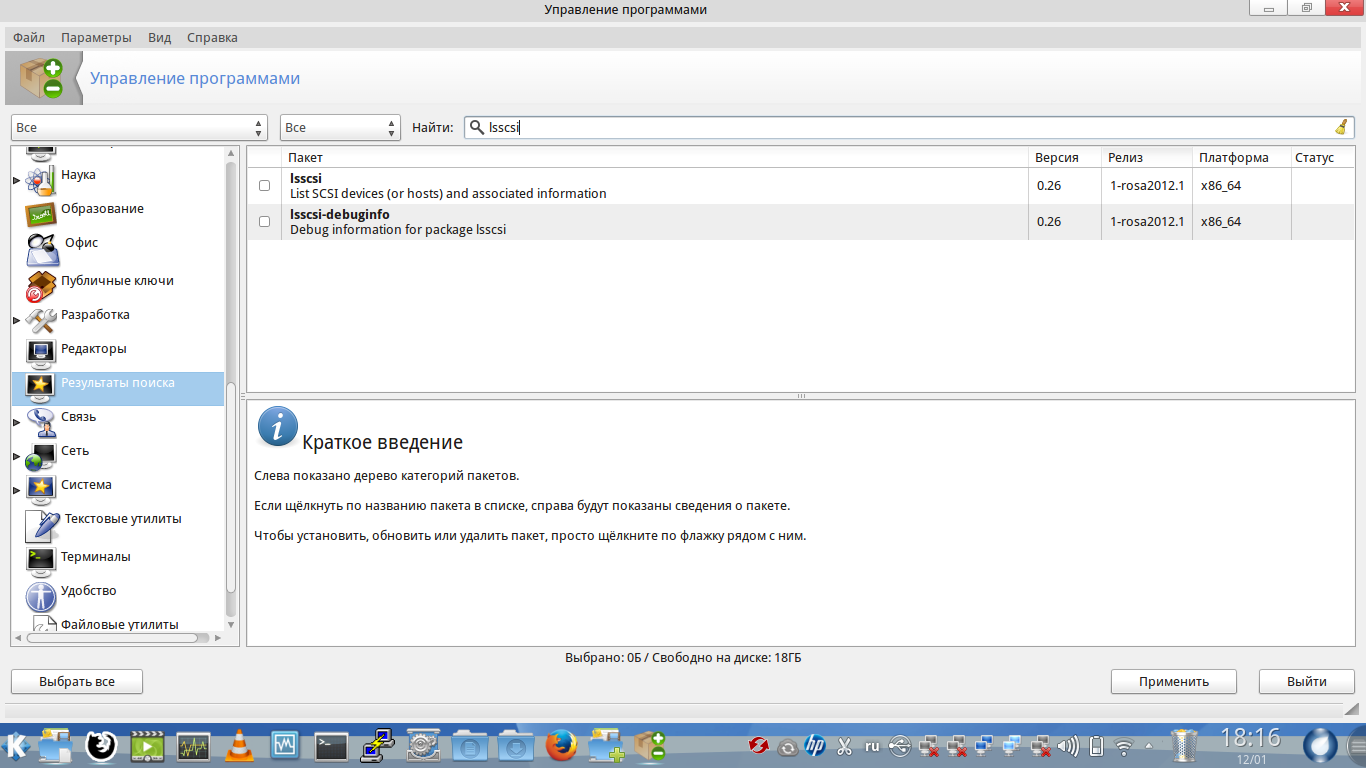Click the USB device notifier tray icon

[899, 746]
